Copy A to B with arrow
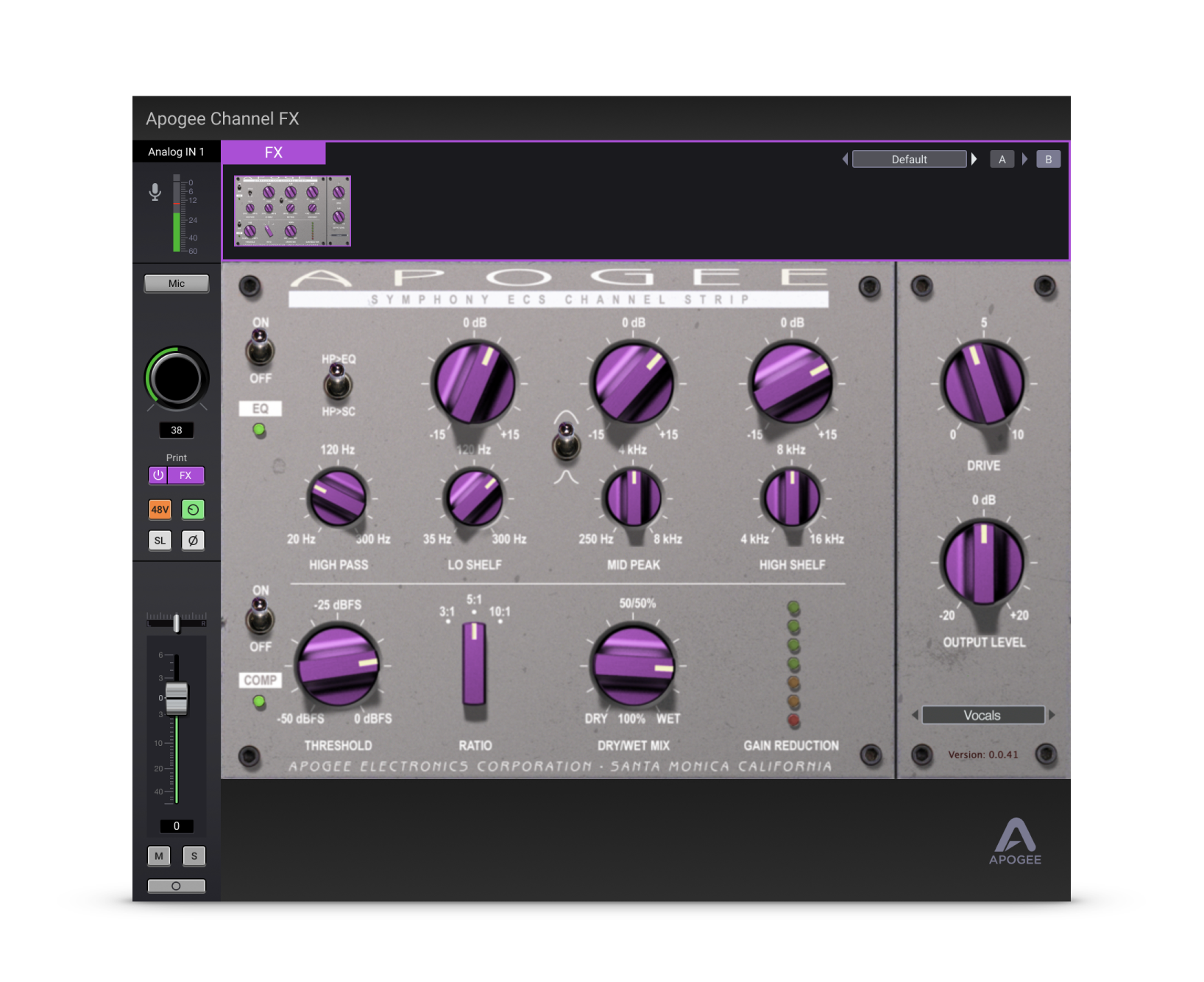 [1024, 159]
